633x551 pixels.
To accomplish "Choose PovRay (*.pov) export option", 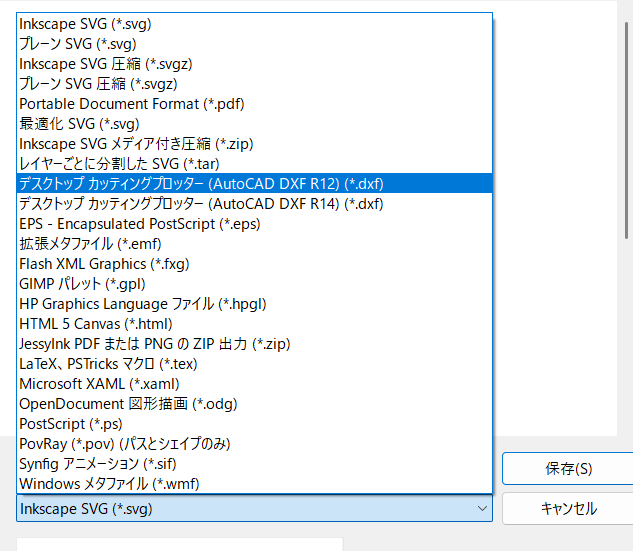I will [x=254, y=444].
